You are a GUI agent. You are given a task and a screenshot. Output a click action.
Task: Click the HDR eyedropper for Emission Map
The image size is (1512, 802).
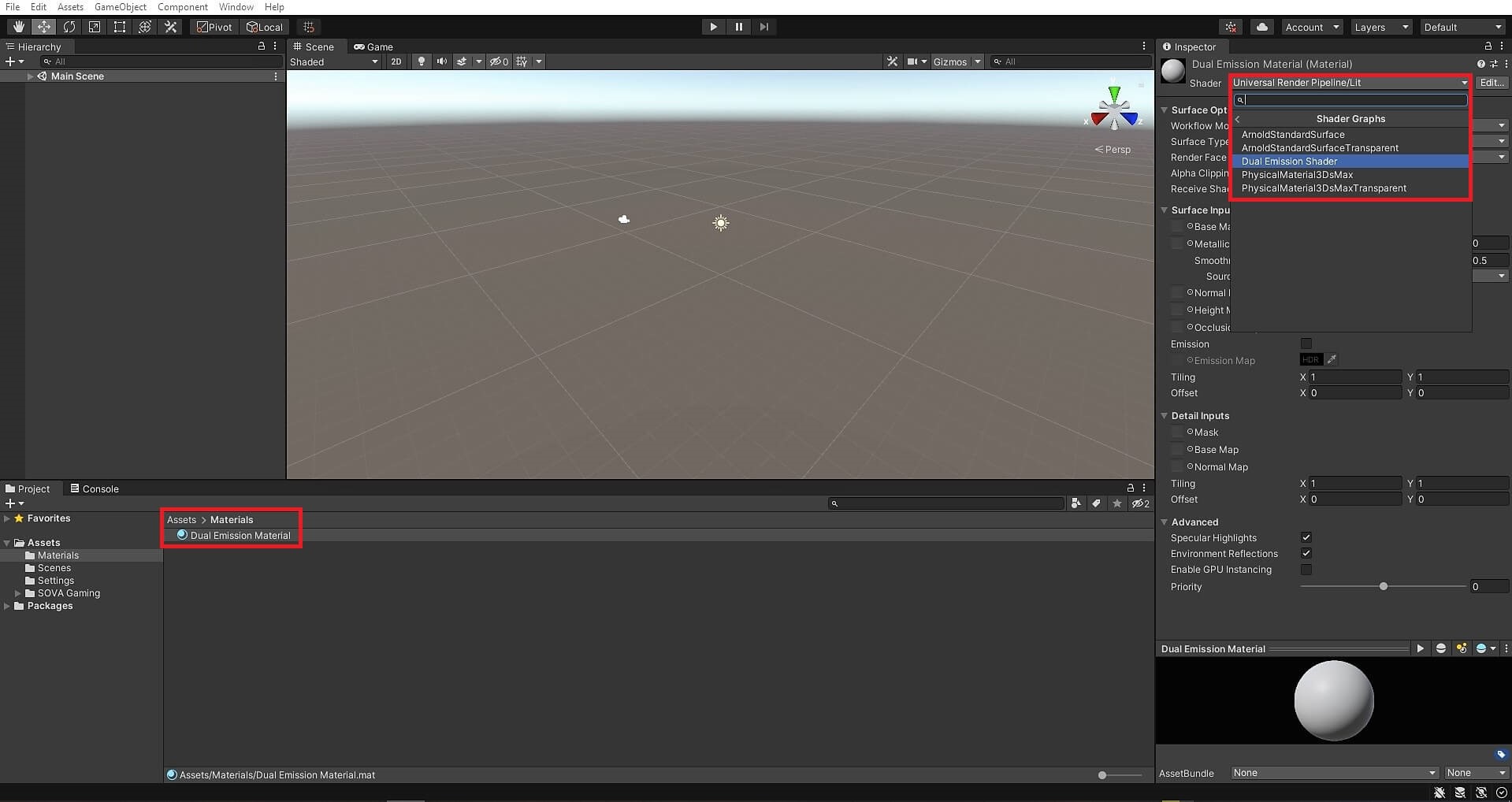(1331, 360)
